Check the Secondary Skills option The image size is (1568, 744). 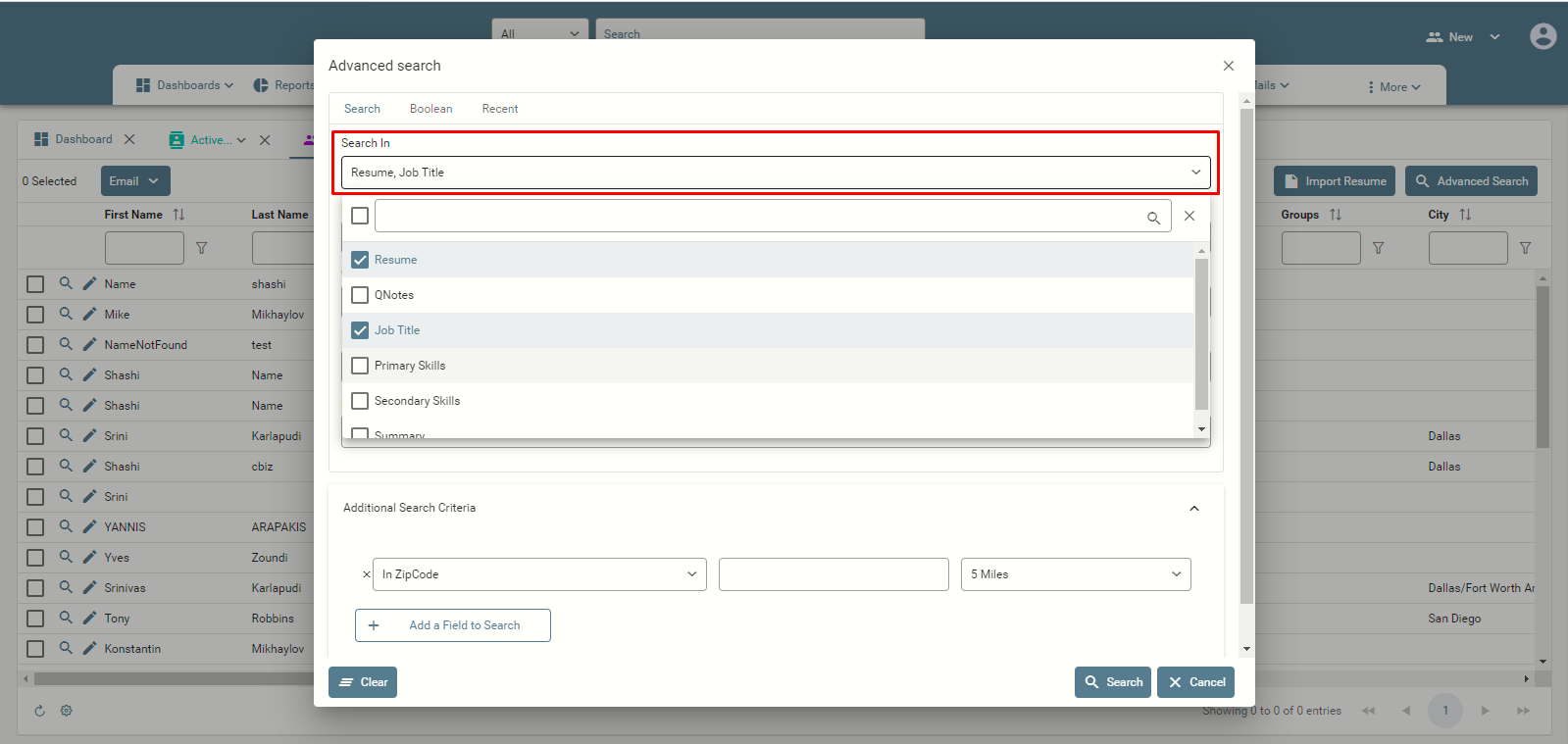[x=360, y=401]
